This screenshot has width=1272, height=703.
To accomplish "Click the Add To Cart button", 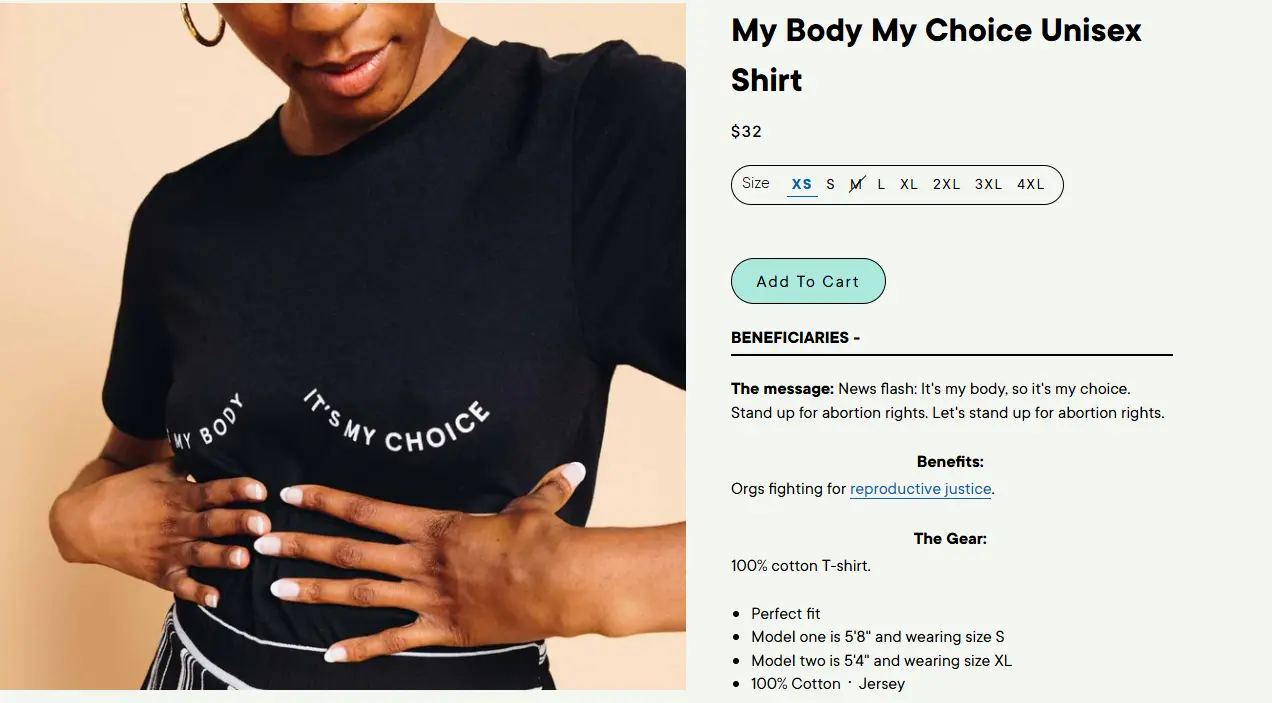I will tap(808, 281).
